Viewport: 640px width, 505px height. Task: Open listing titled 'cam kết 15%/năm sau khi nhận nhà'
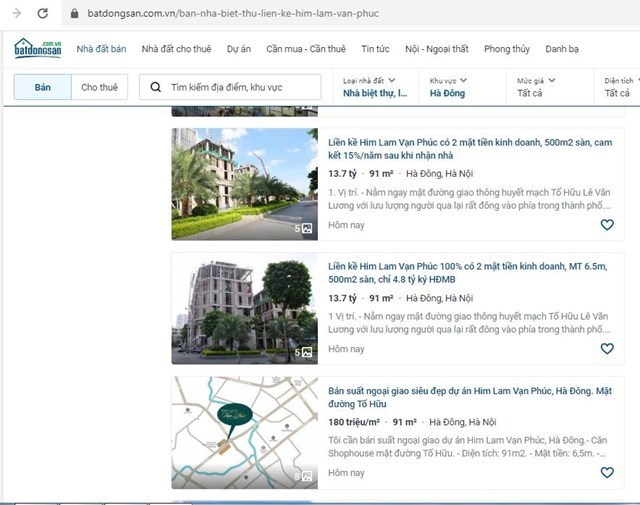[470, 149]
